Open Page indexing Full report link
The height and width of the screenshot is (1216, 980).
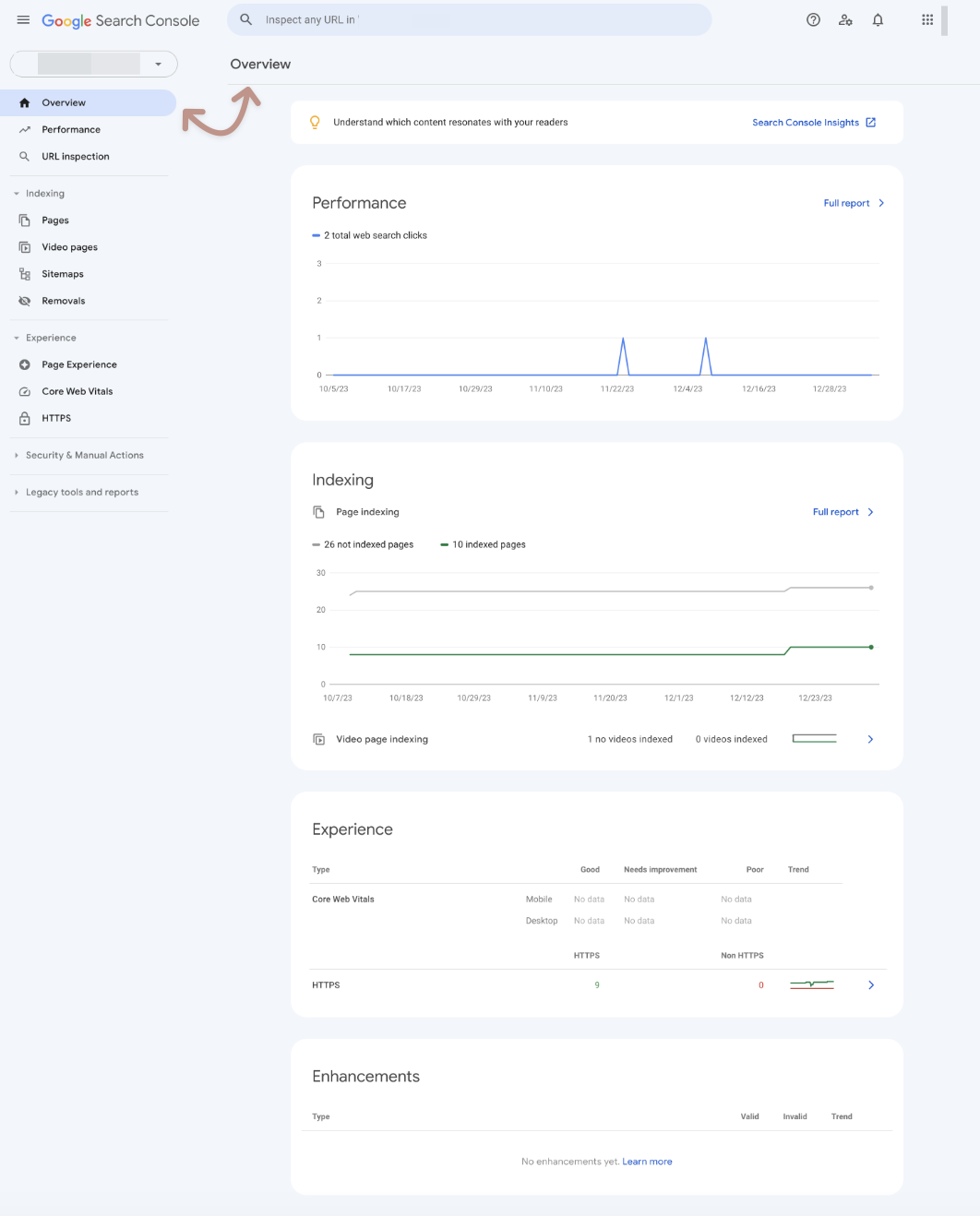coord(843,512)
